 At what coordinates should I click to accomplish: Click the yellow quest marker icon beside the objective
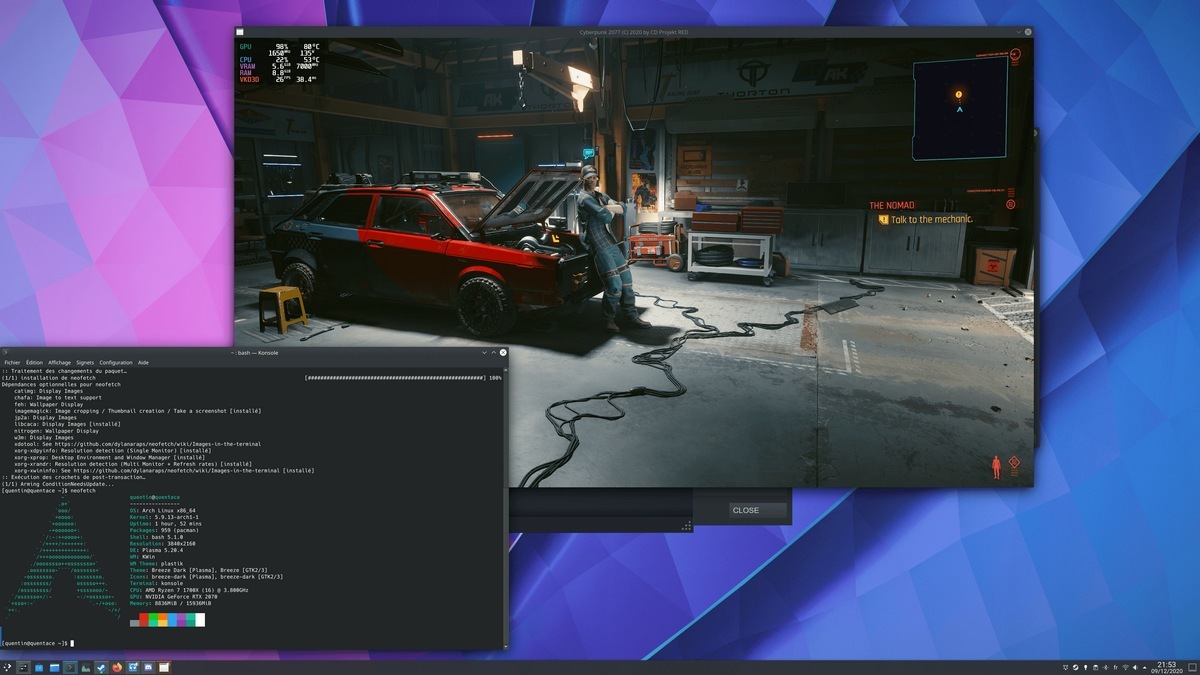coord(883,219)
